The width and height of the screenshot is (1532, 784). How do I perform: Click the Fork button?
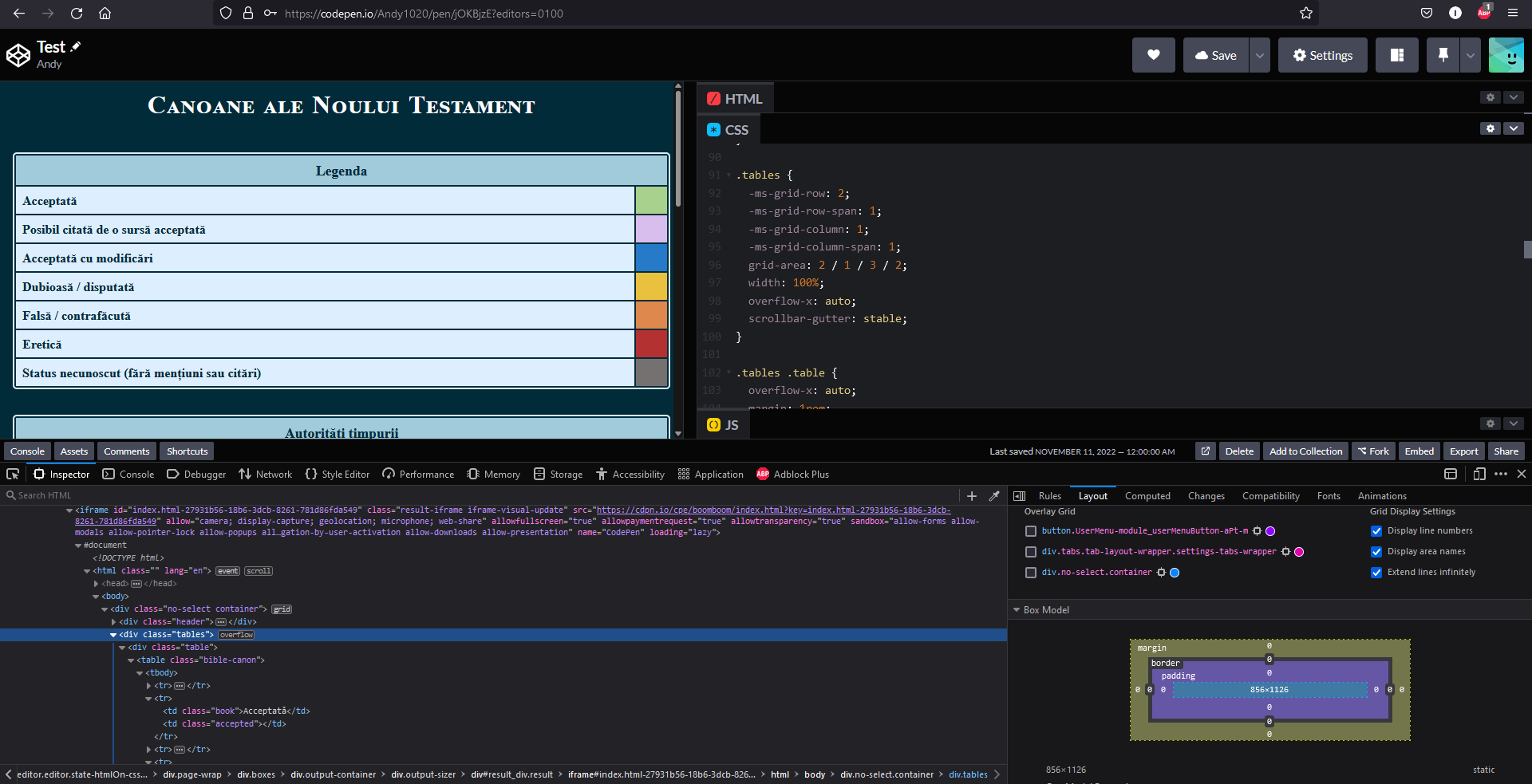coord(1374,451)
